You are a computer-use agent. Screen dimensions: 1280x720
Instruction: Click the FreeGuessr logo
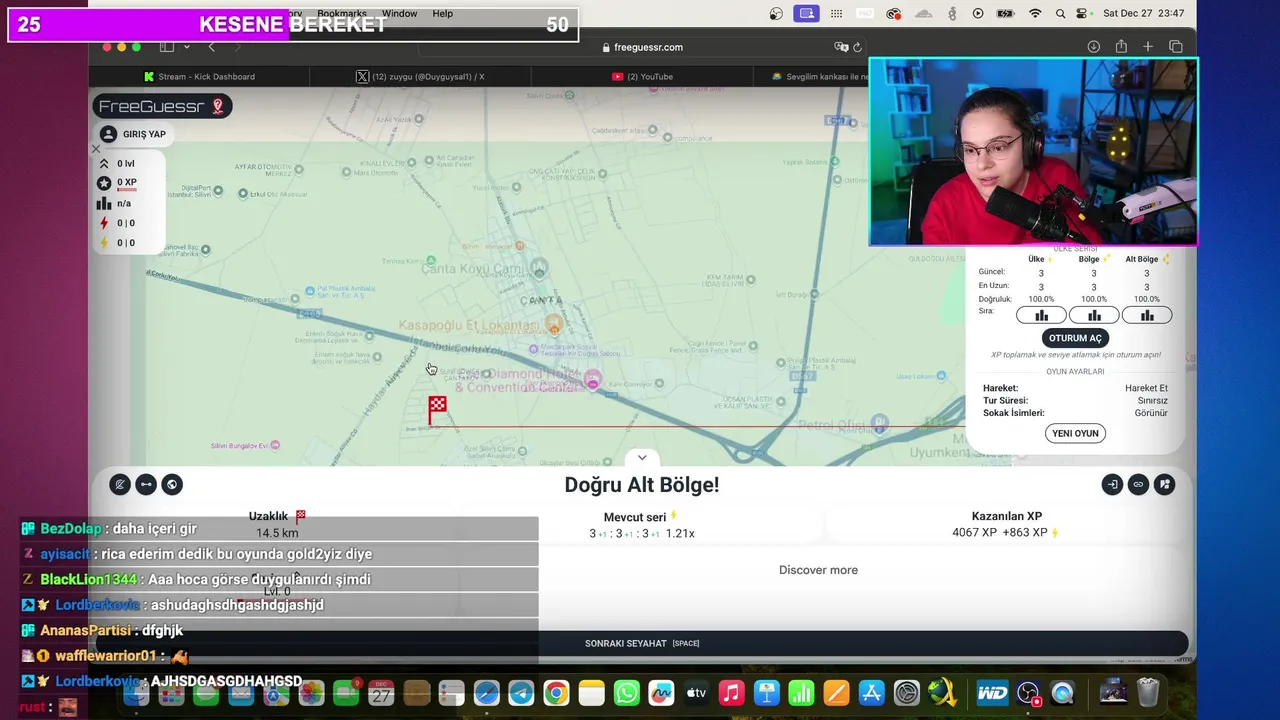[x=162, y=106]
